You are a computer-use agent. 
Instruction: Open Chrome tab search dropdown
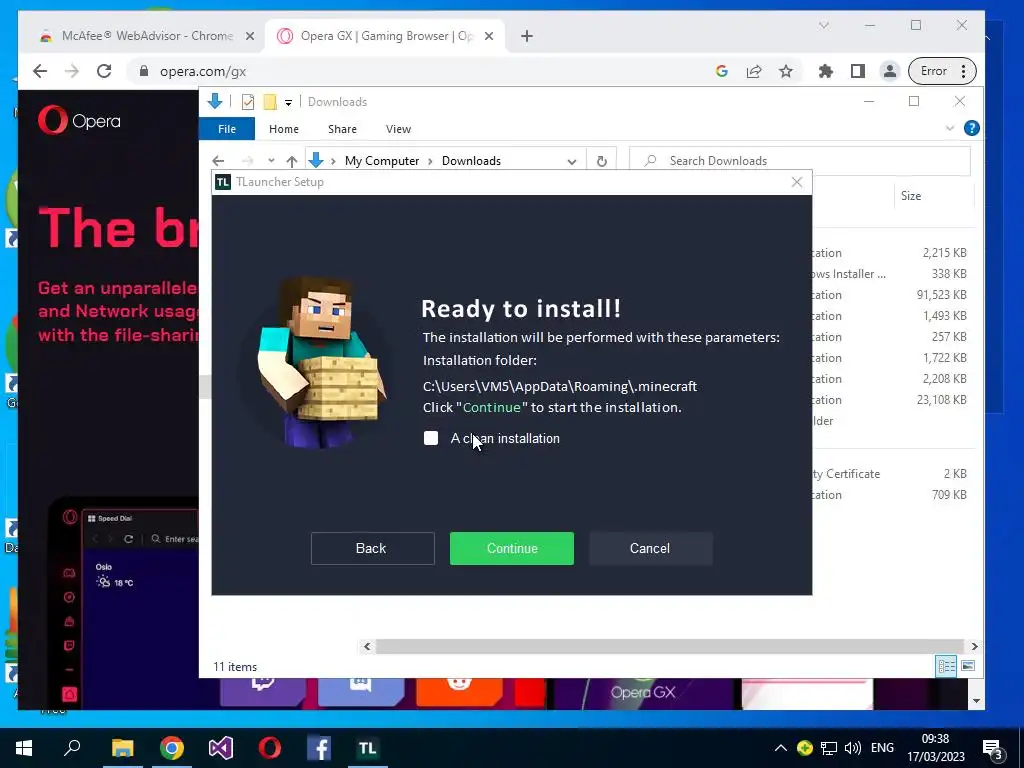click(x=824, y=25)
